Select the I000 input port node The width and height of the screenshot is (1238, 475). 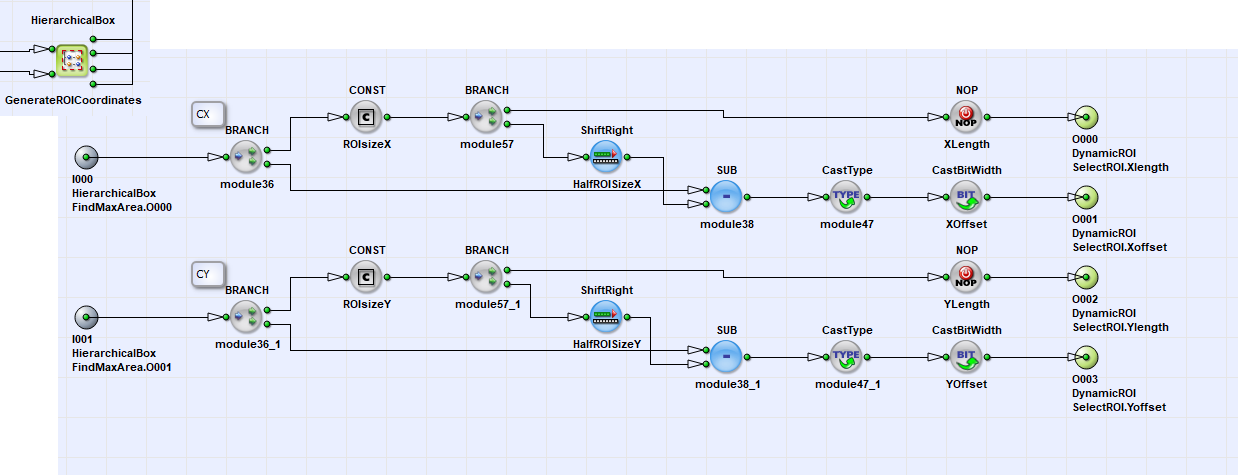pyautogui.click(x=87, y=157)
